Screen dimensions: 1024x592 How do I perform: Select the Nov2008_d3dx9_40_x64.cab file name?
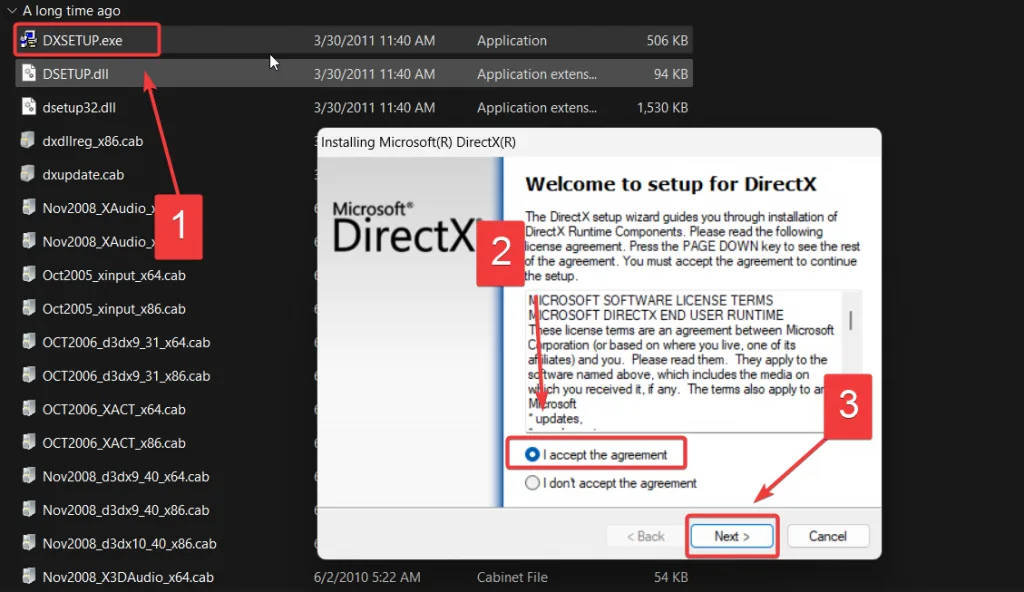pyautogui.click(x=125, y=476)
